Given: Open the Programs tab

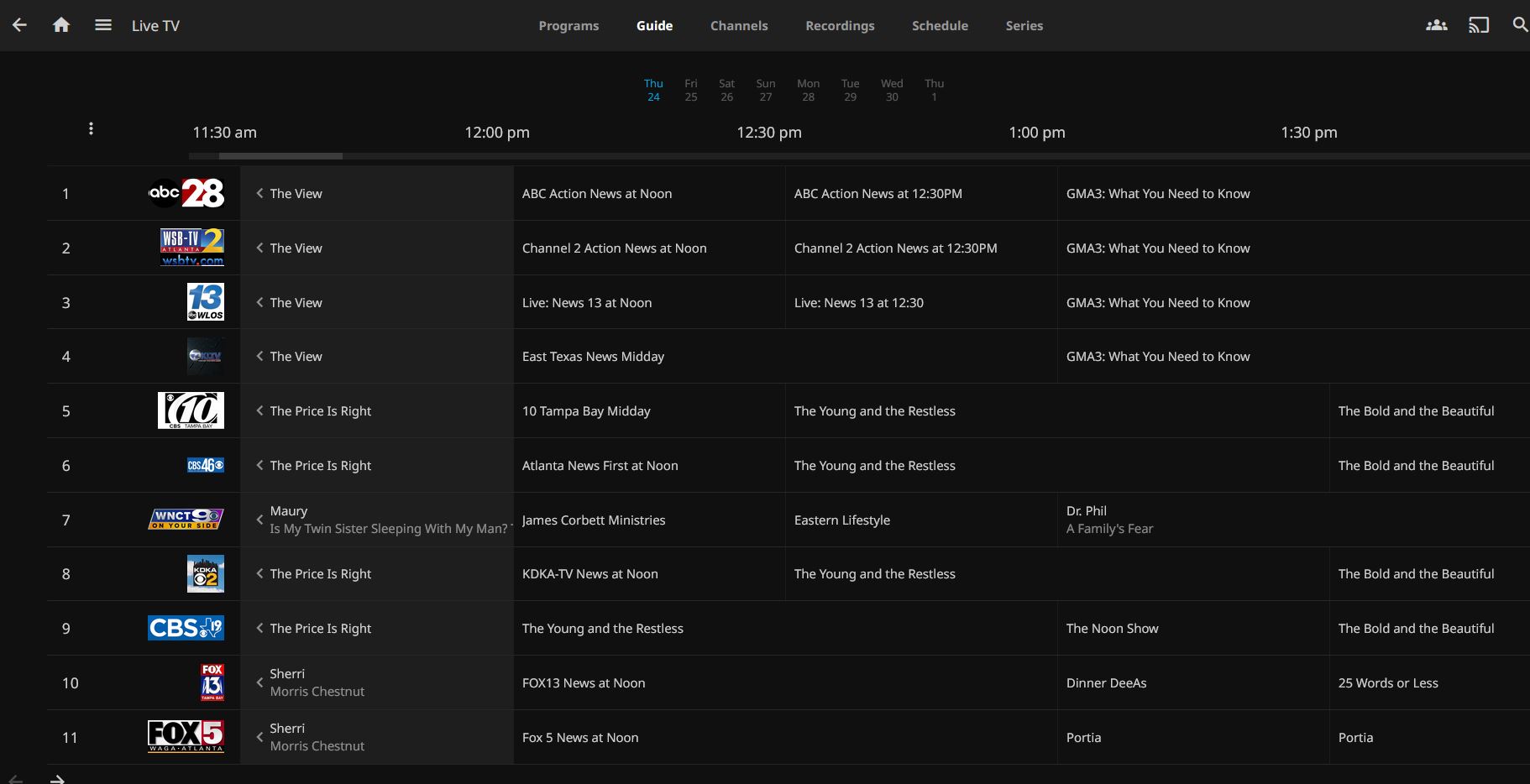Looking at the screenshot, I should pyautogui.click(x=569, y=26).
